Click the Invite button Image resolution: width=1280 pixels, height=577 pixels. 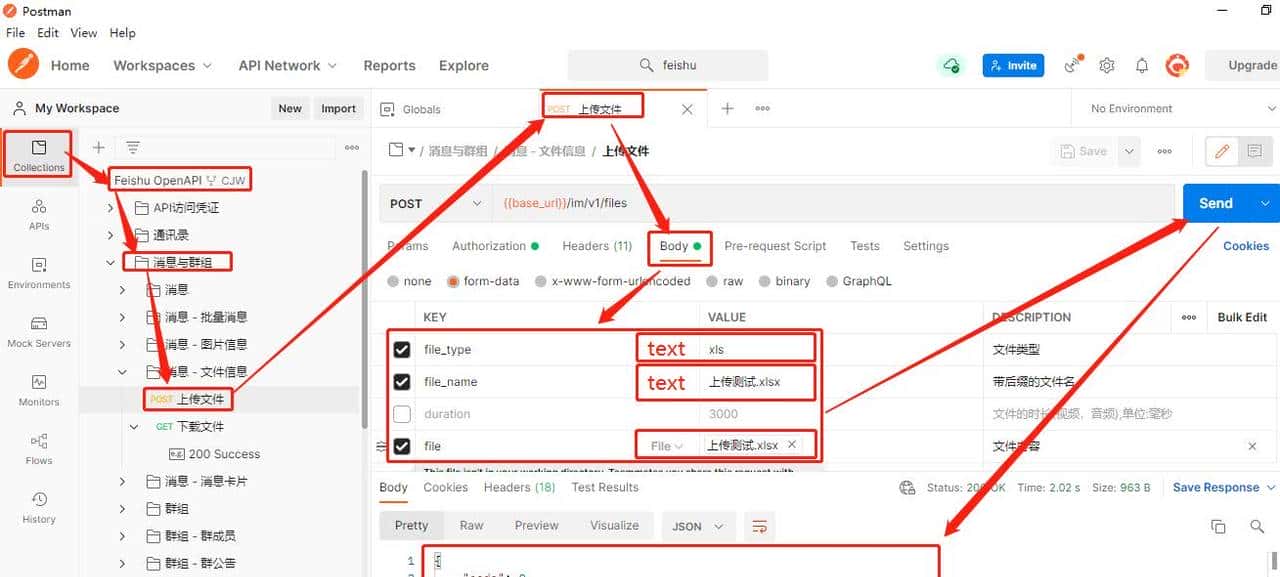(1013, 65)
